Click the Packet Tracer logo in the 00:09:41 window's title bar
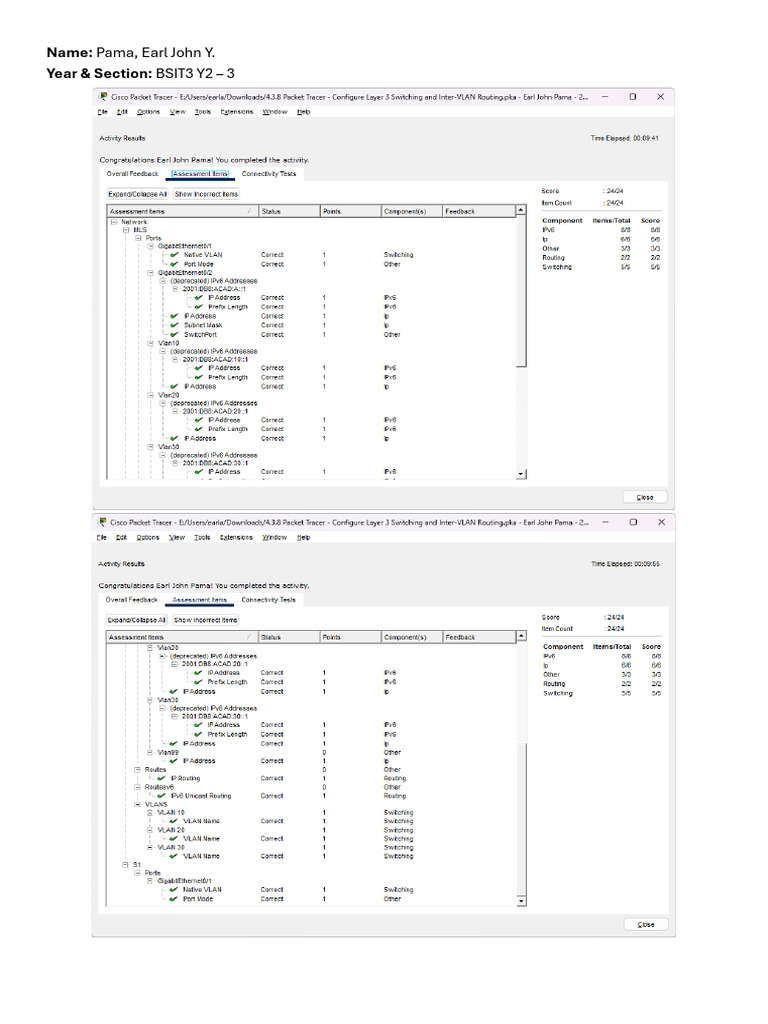 tap(102, 97)
